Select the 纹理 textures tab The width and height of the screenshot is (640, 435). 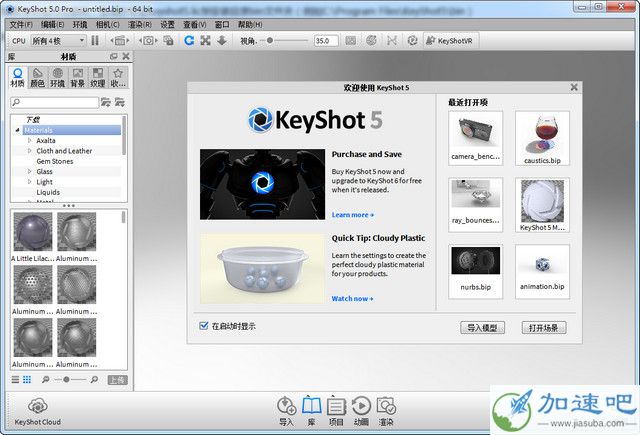click(98, 78)
